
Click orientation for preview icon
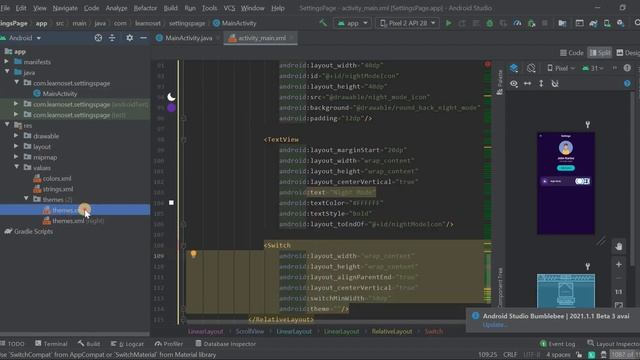(531, 68)
